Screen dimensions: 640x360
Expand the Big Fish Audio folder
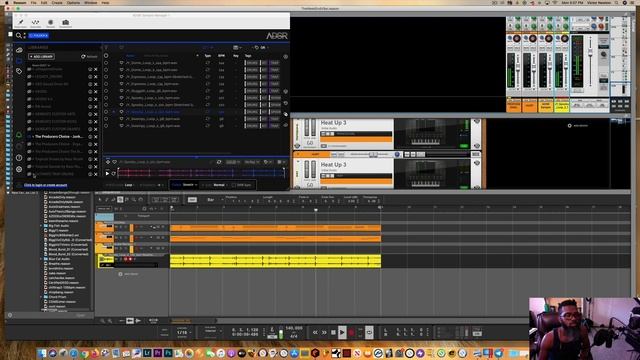coord(42,226)
